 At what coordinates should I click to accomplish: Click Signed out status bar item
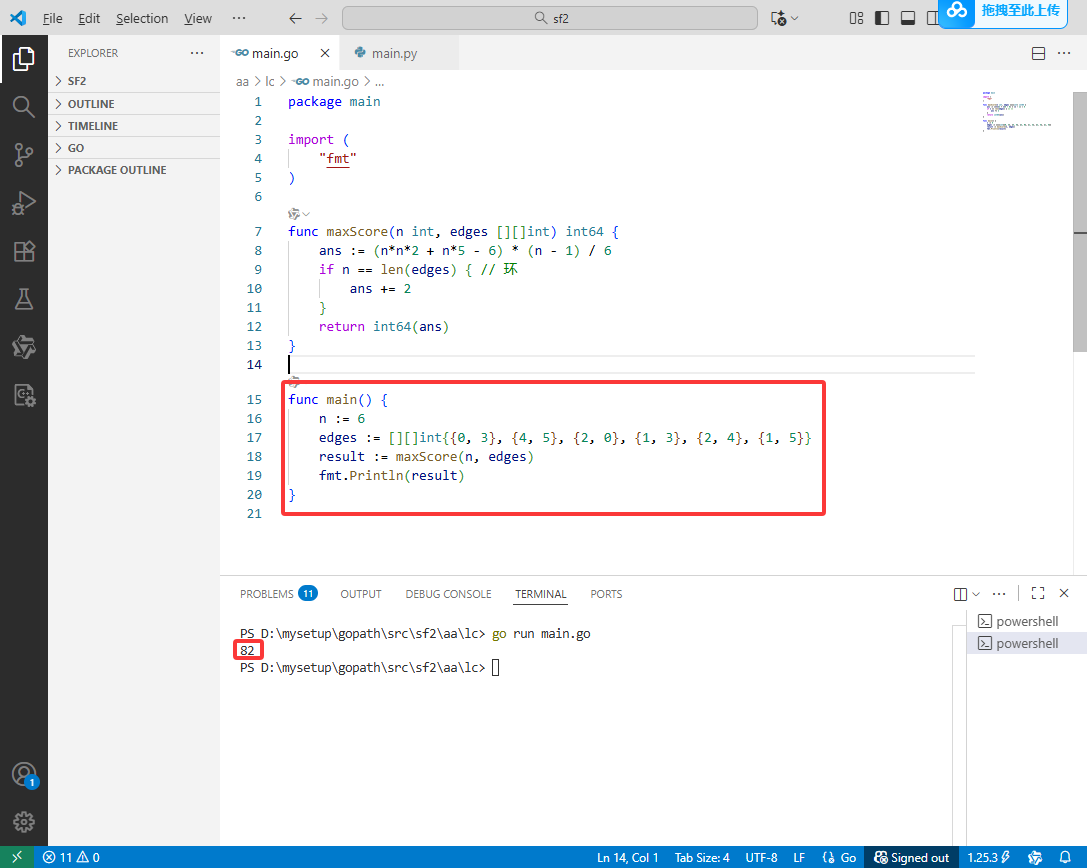coord(912,858)
